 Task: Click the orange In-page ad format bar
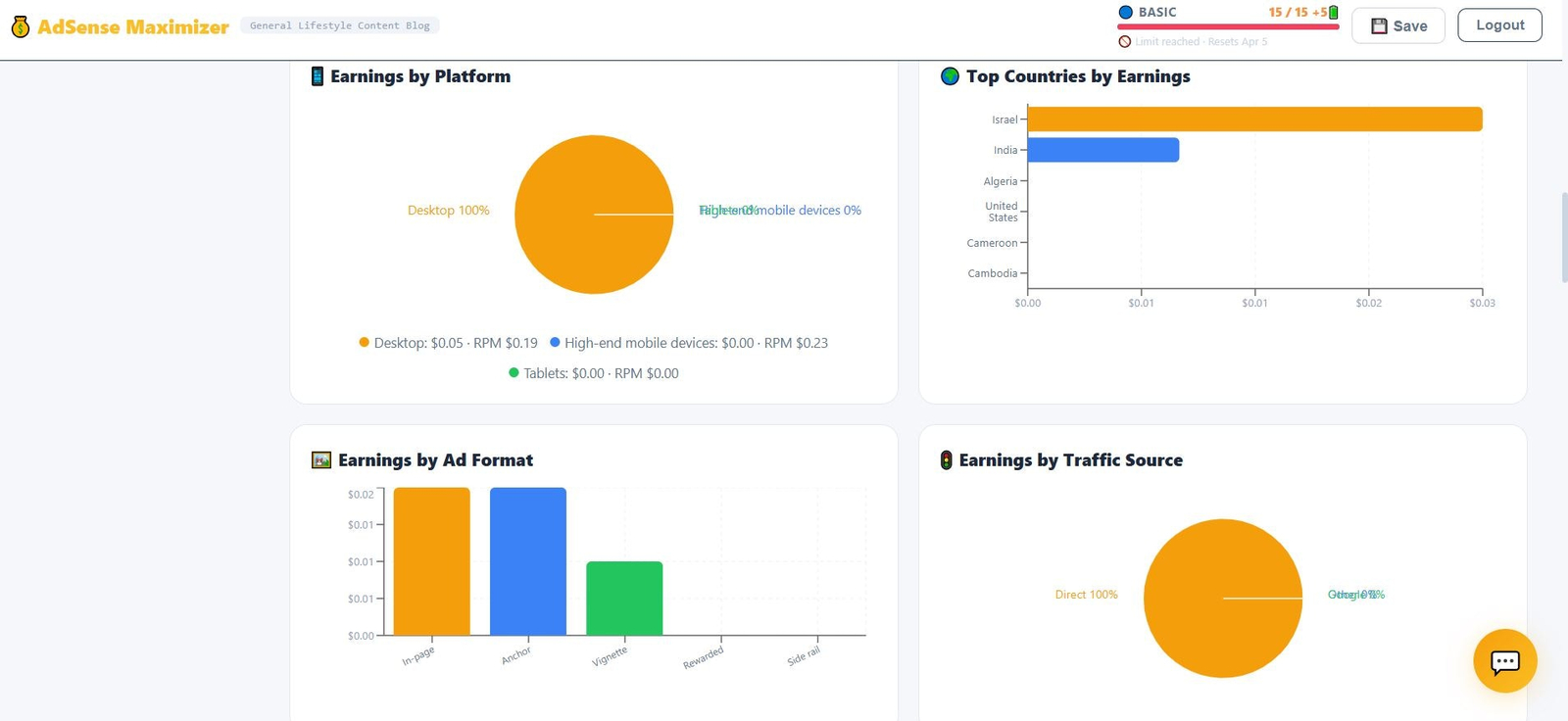pyautogui.click(x=431, y=561)
